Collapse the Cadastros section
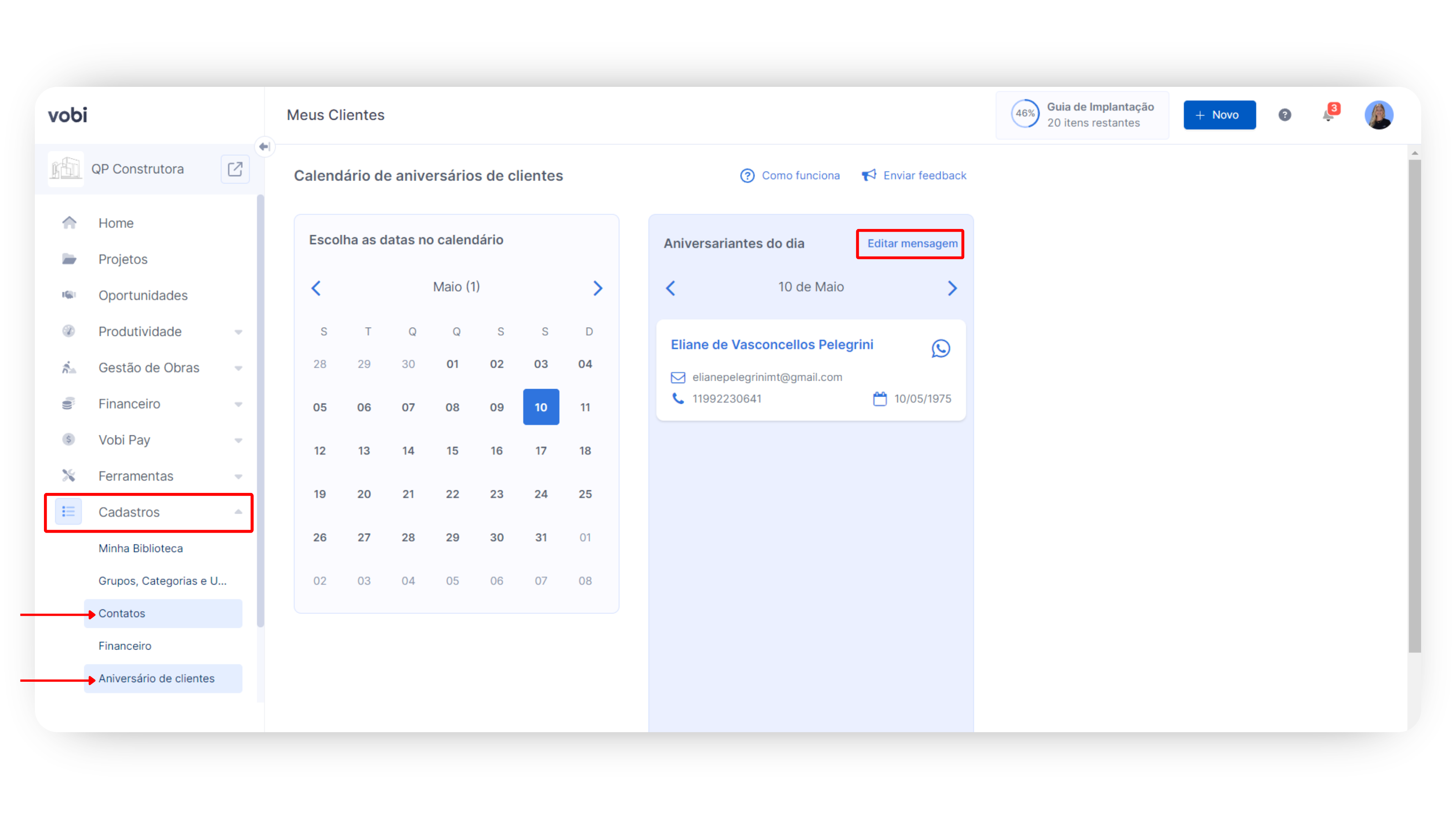1456x819 pixels. pos(238,512)
